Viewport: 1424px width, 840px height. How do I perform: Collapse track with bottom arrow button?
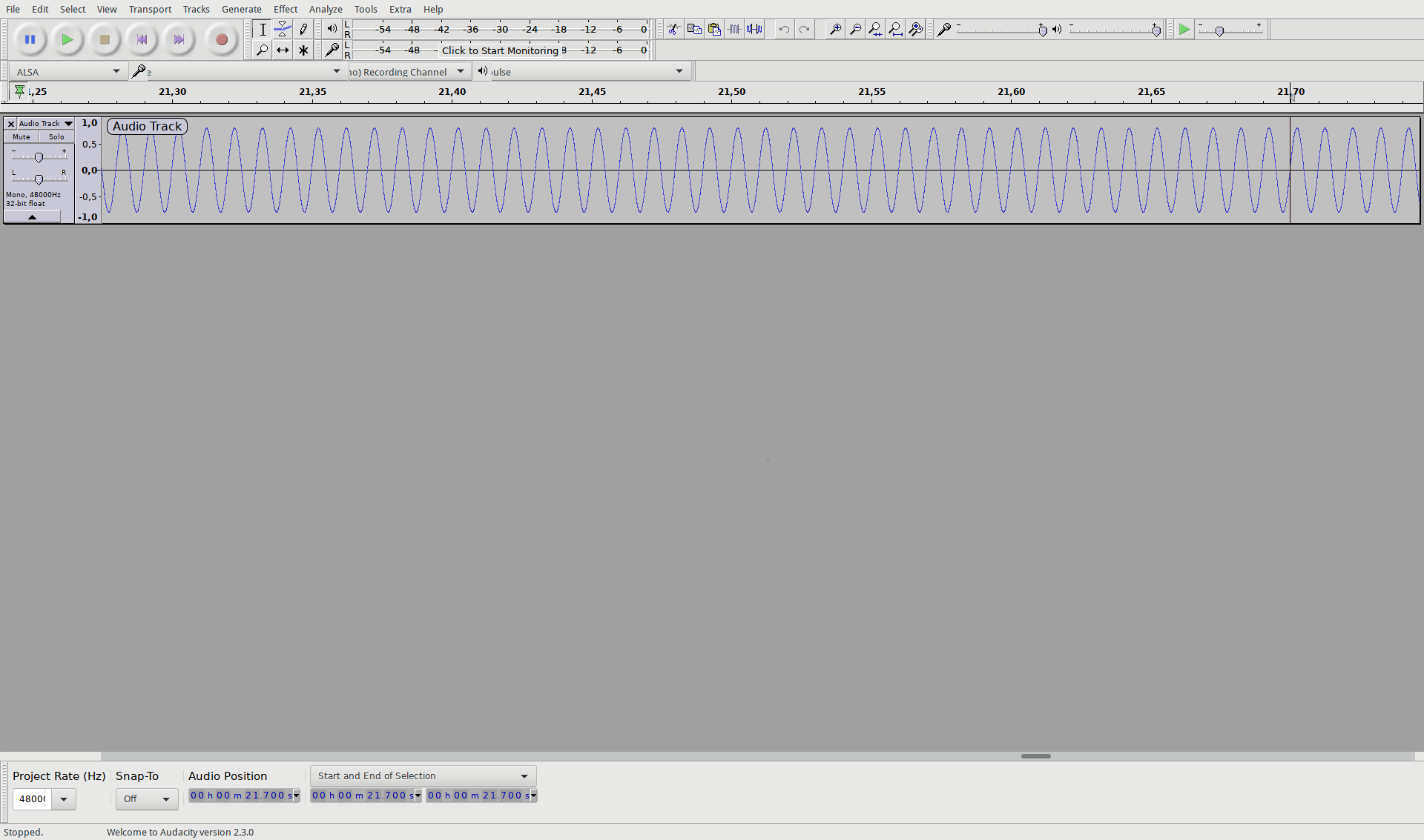(32, 217)
